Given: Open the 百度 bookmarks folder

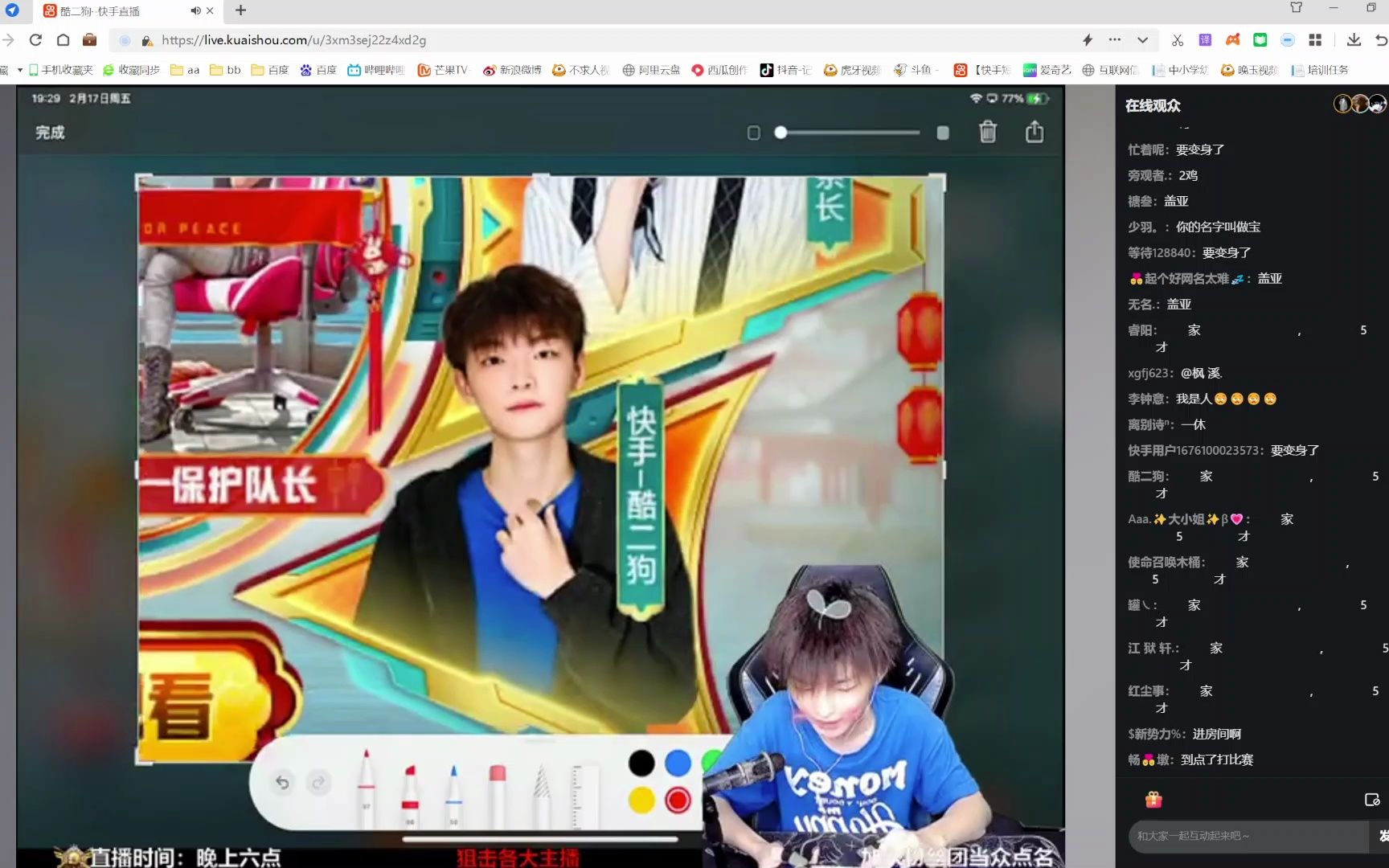Looking at the screenshot, I should pos(270,71).
